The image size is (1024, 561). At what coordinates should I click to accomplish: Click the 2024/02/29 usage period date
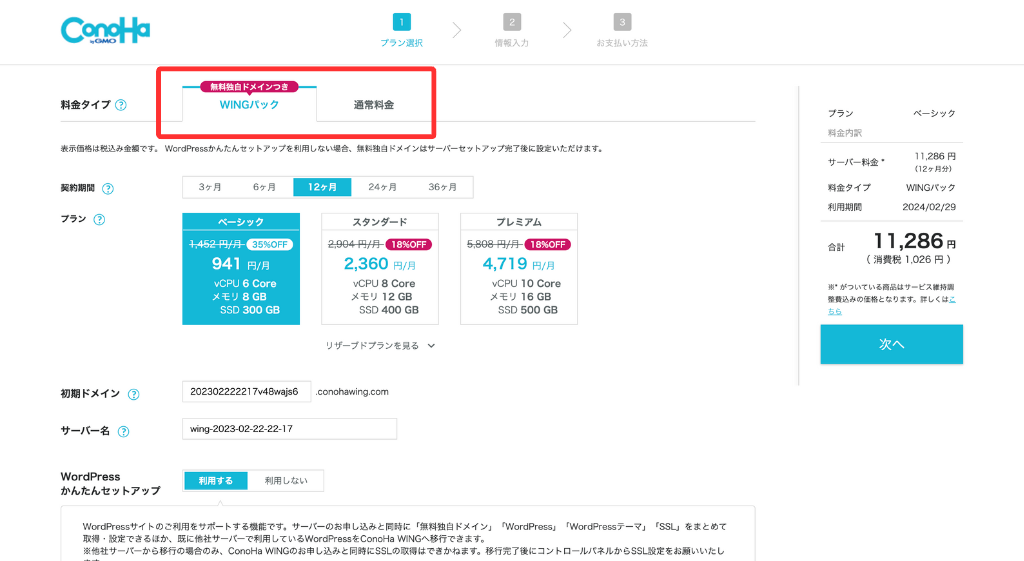929,207
